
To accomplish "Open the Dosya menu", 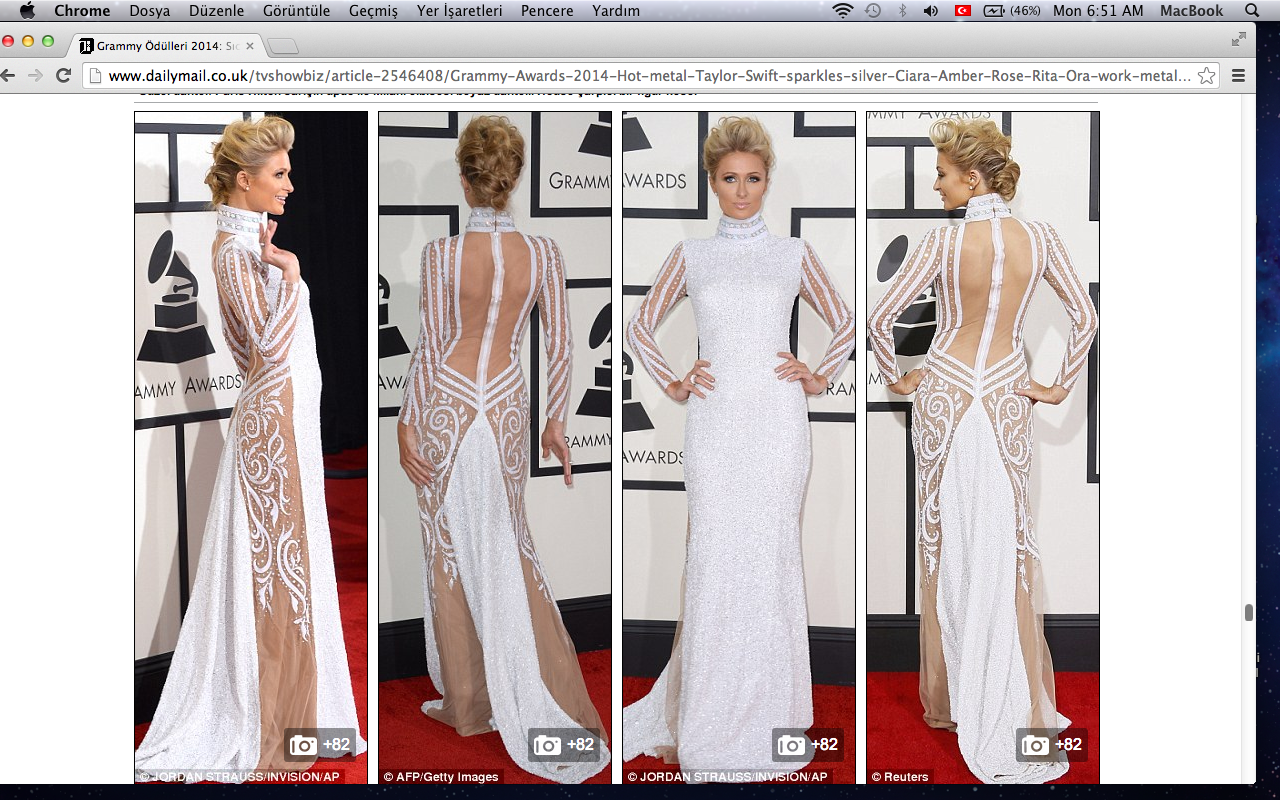I will [x=149, y=11].
